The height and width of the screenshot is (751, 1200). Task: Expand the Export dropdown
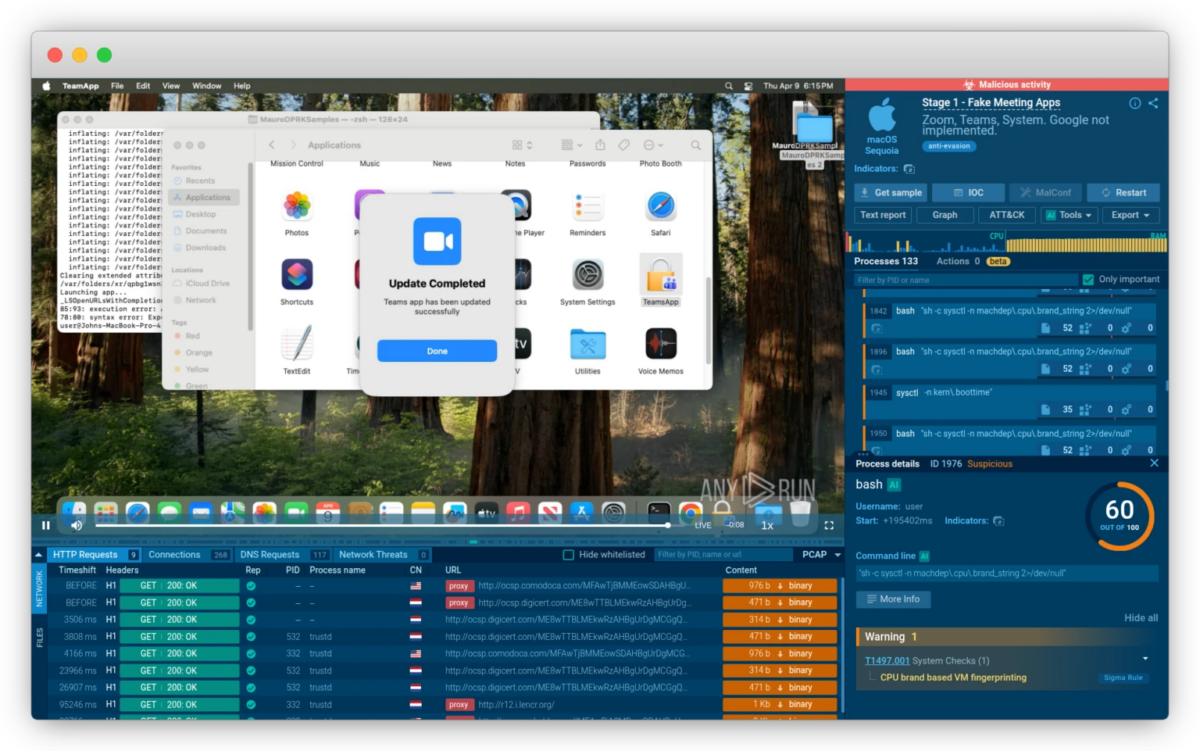[x=1129, y=214]
